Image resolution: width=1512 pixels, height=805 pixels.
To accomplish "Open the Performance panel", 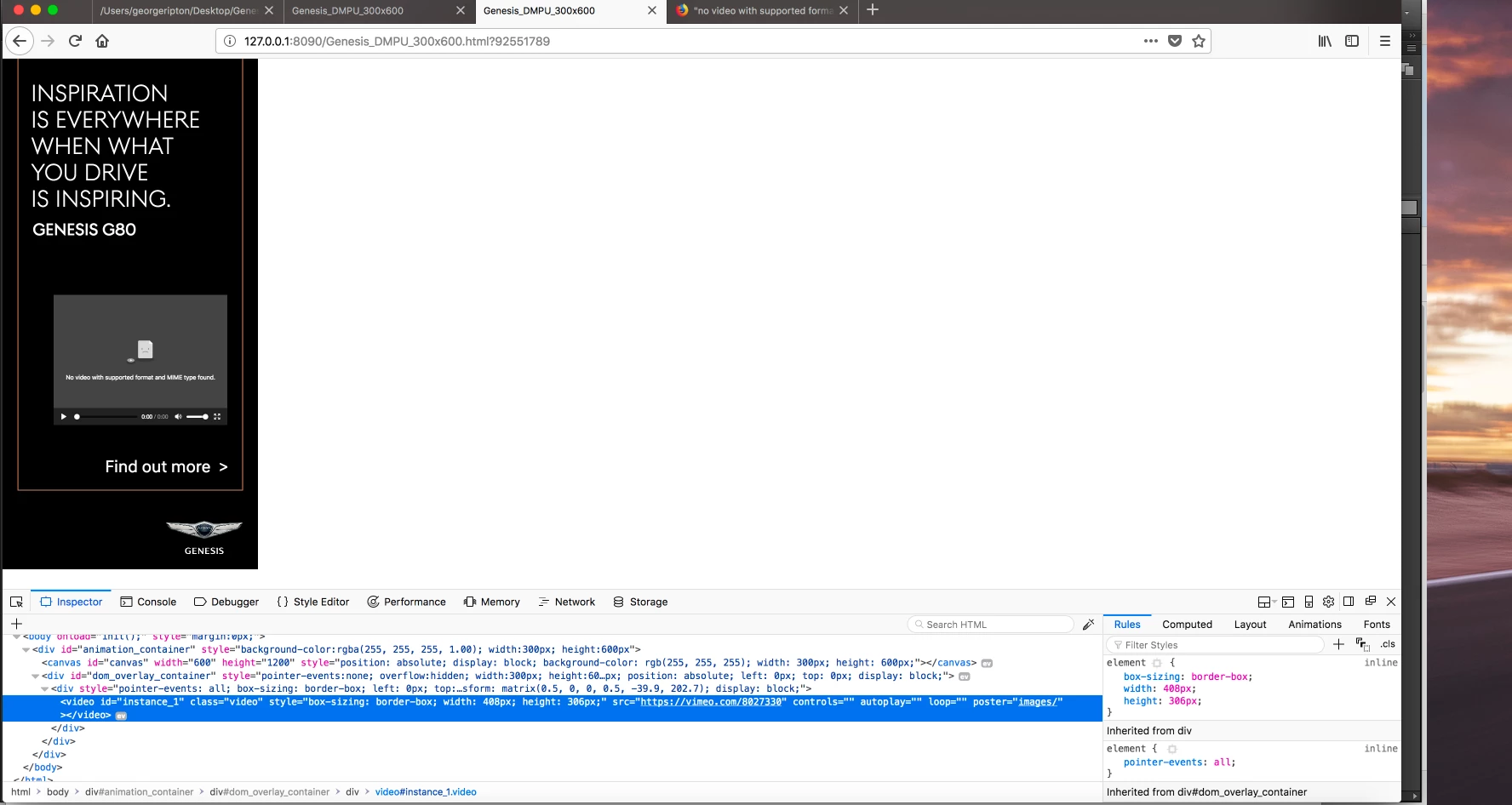I will click(x=406, y=602).
